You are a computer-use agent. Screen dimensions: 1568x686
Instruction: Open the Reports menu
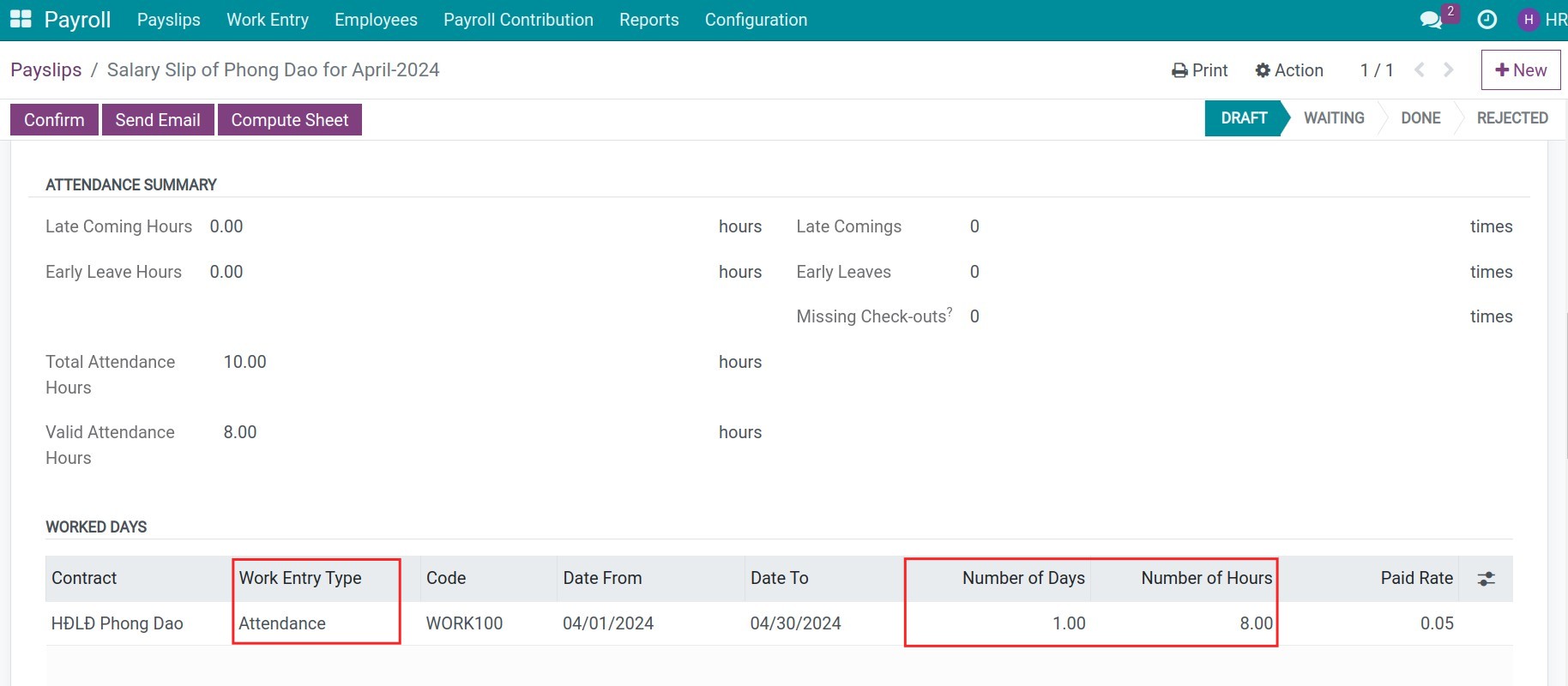click(x=649, y=20)
